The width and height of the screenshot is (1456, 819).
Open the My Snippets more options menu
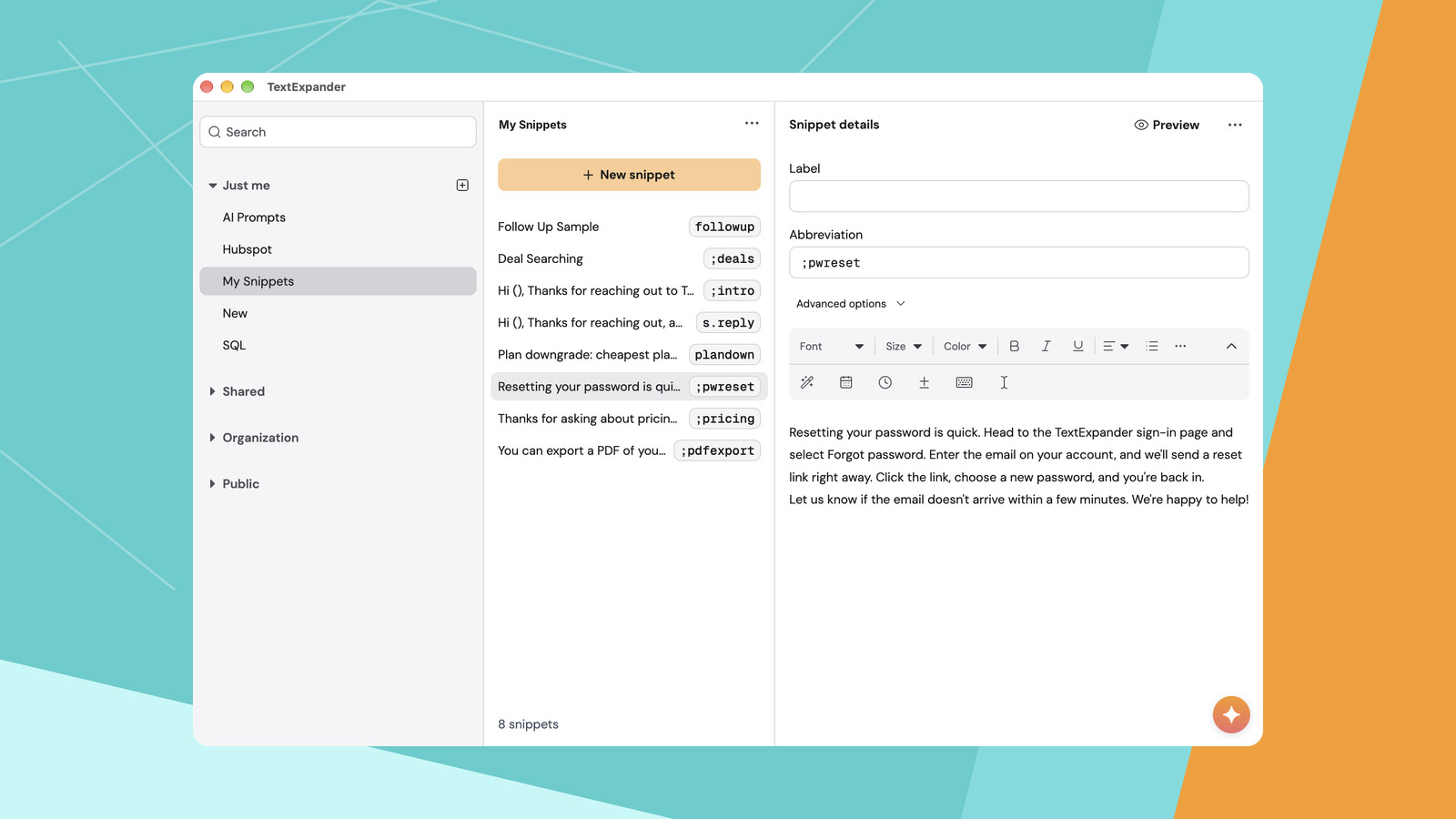(x=752, y=124)
